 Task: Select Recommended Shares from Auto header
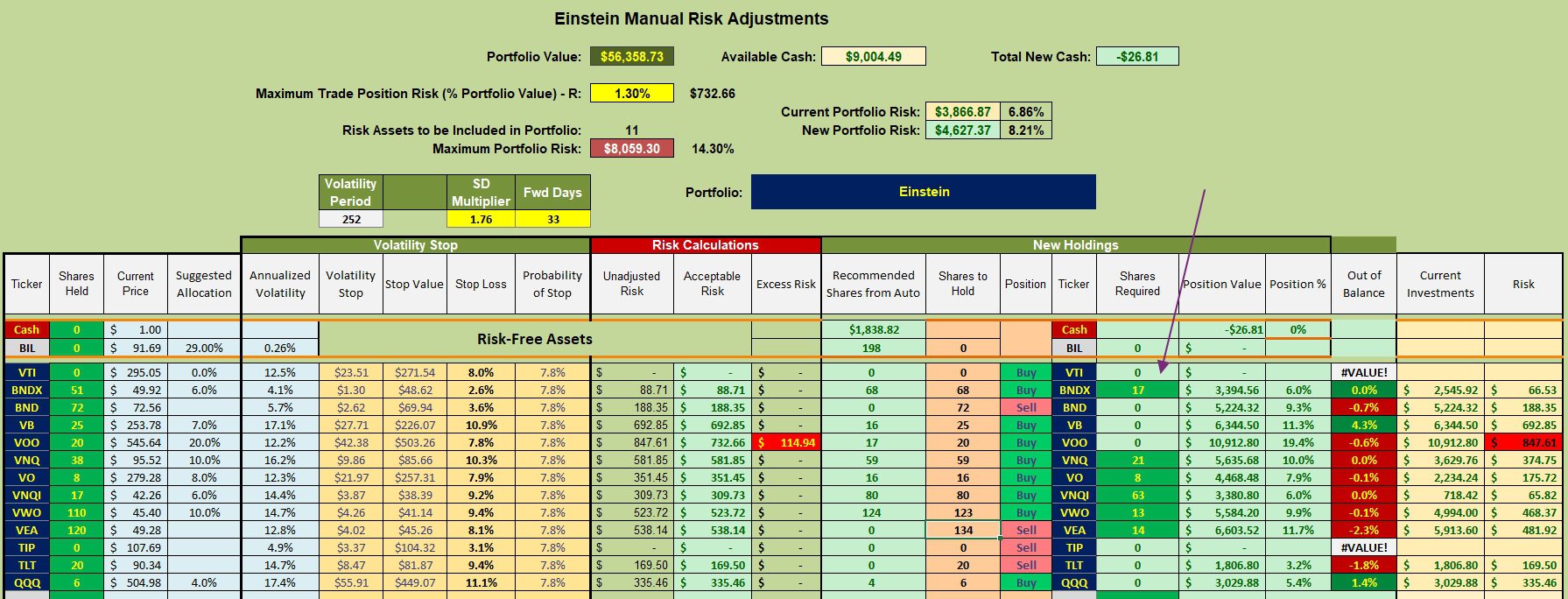click(874, 284)
